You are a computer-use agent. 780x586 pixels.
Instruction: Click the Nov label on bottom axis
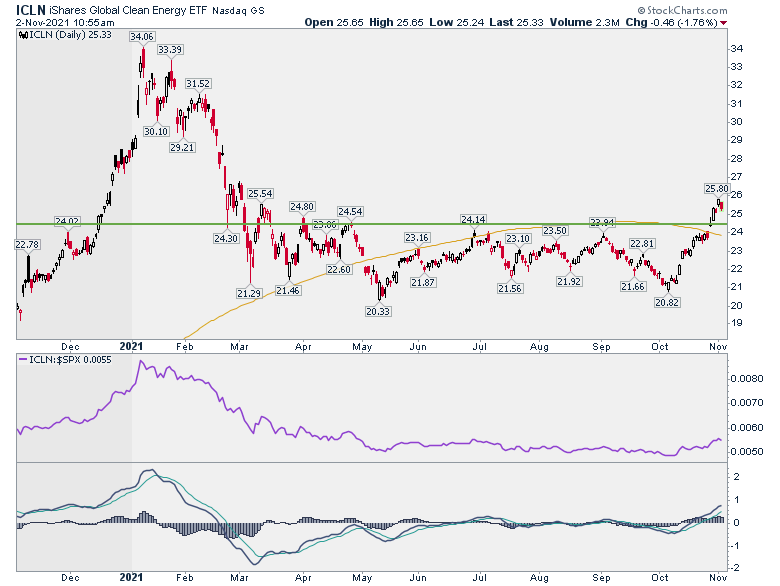point(718,578)
